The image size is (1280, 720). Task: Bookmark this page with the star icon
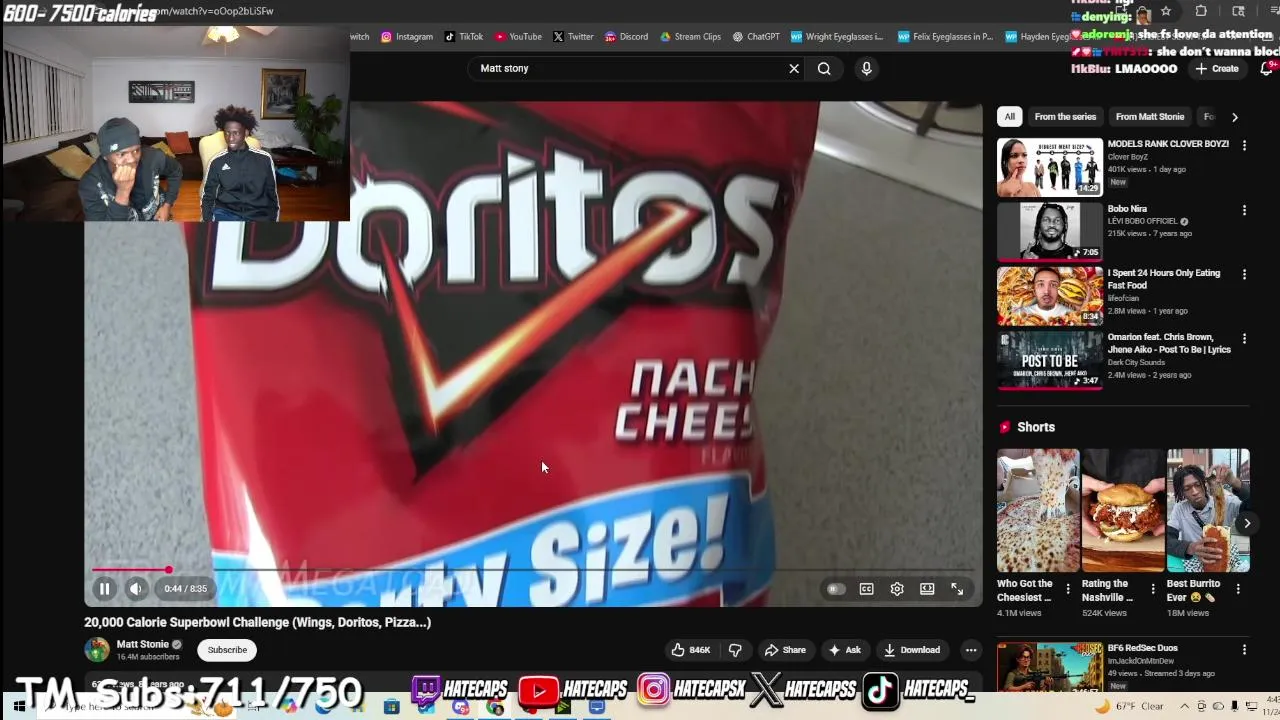[1166, 11]
